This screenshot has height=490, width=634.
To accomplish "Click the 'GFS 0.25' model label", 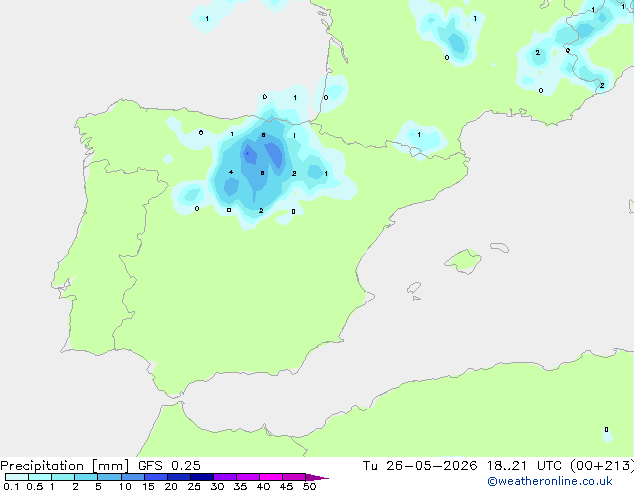I will click(169, 466).
